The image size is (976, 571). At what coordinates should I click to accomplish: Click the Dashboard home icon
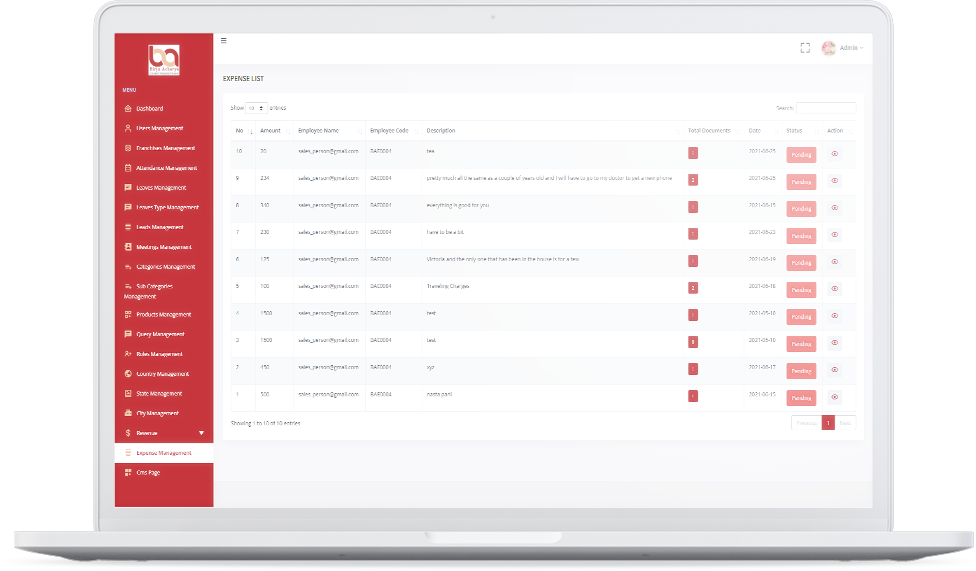click(x=128, y=108)
